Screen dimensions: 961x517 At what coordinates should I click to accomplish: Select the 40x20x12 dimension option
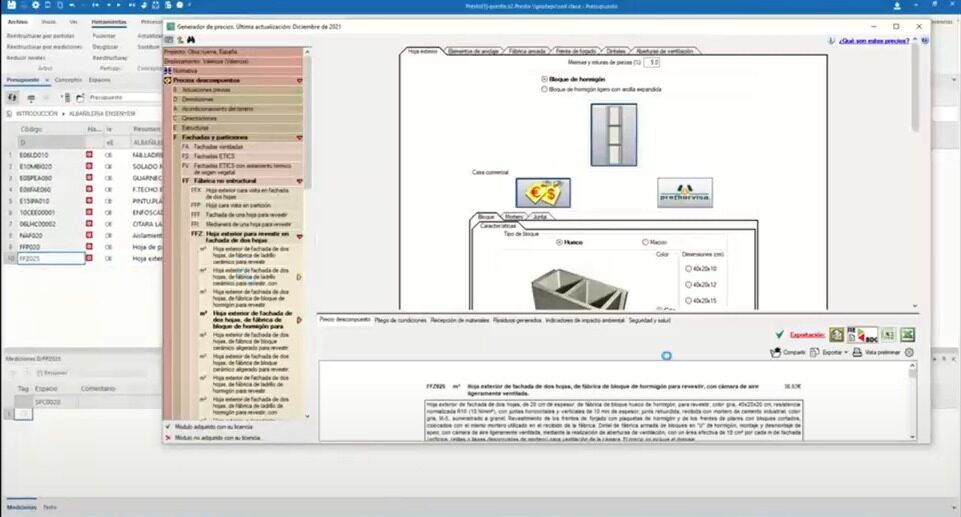[x=688, y=285]
